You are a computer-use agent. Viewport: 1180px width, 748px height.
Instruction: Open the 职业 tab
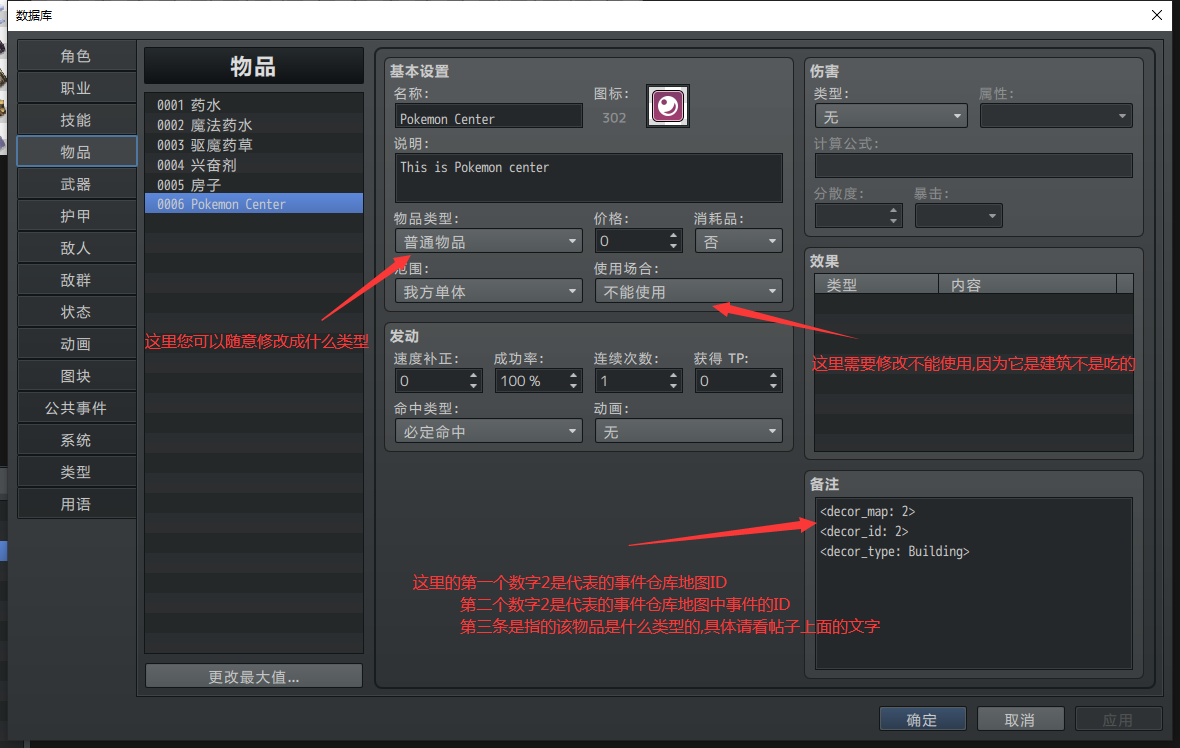pos(76,88)
